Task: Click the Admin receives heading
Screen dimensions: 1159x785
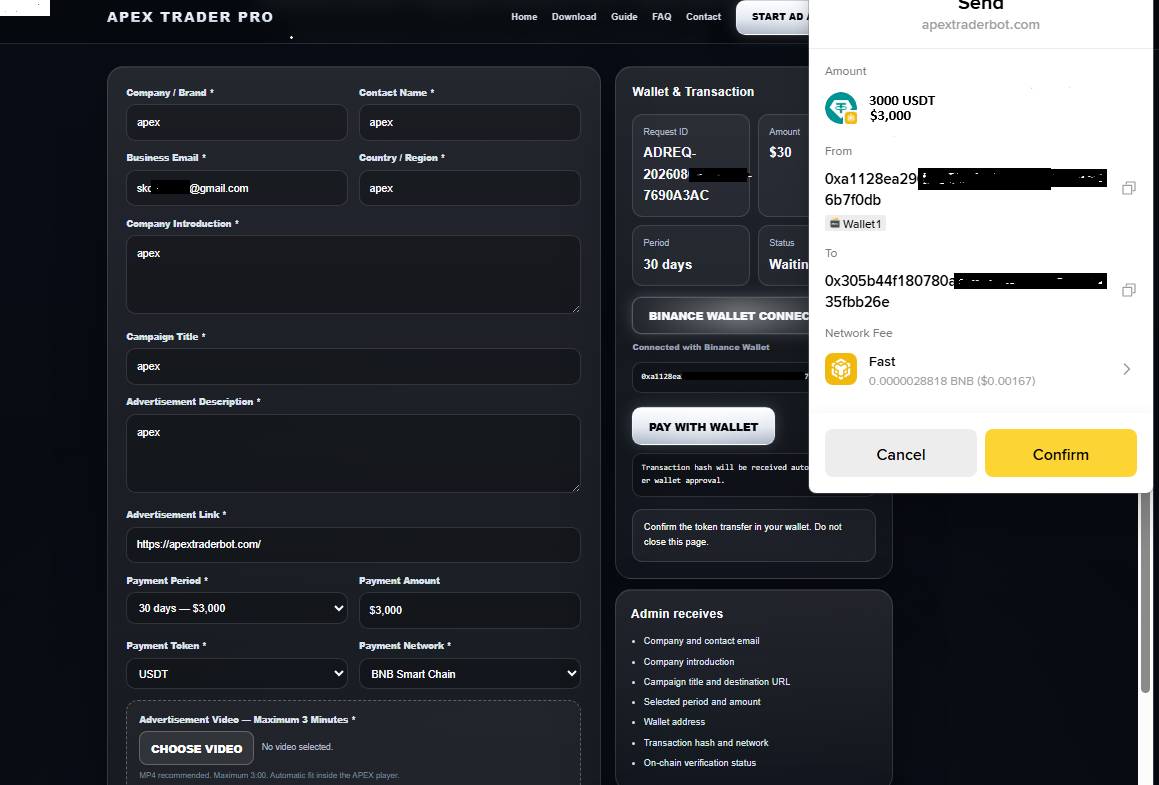Action: (676, 614)
